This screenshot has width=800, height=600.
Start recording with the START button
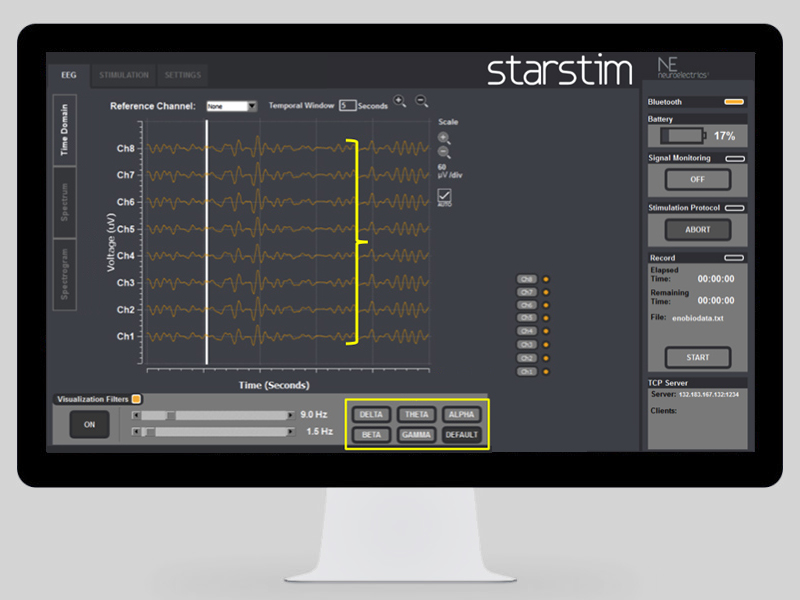click(x=697, y=358)
